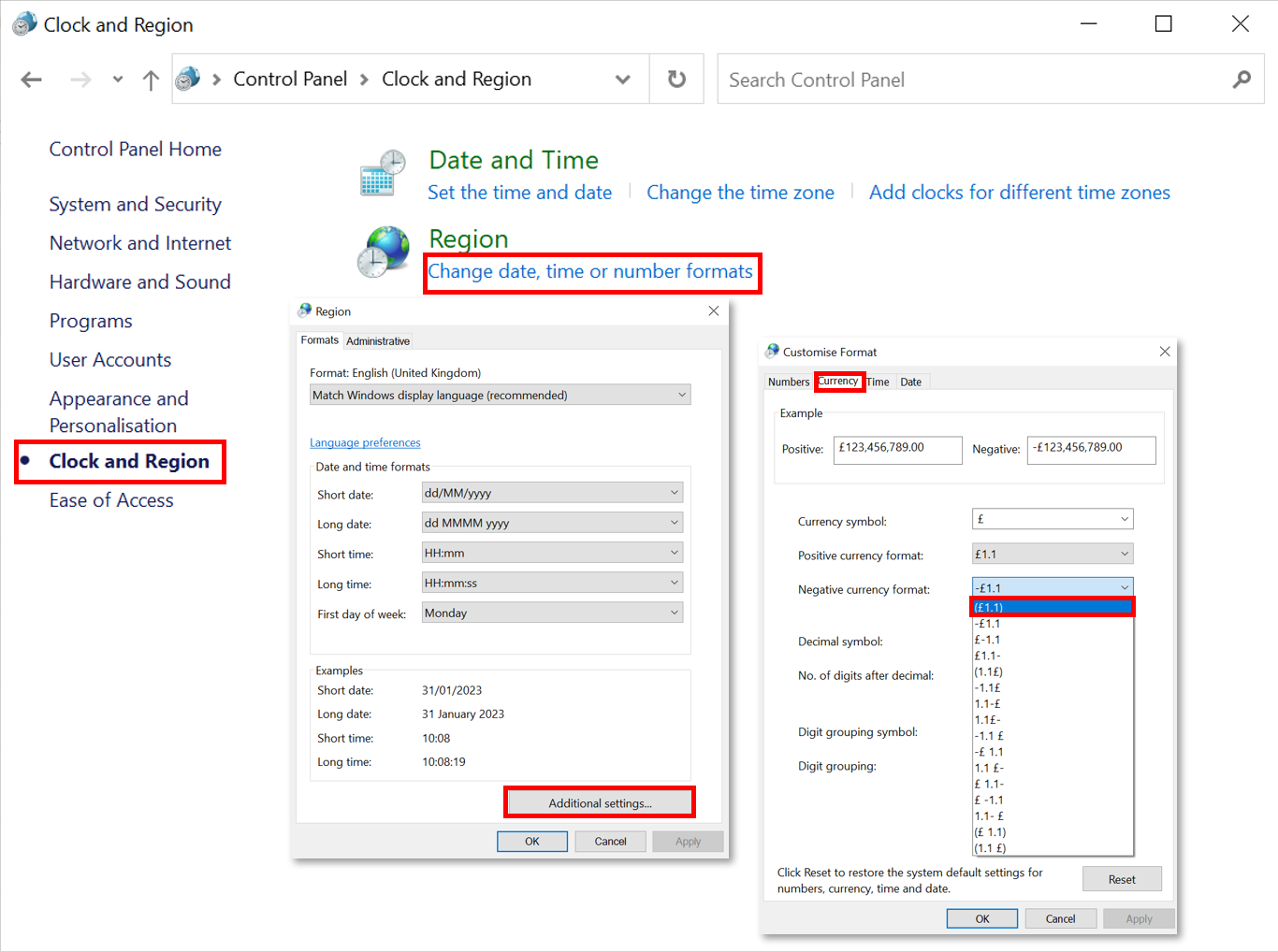Click the up navigation arrow
Image resolution: width=1278 pixels, height=952 pixels.
pyautogui.click(x=151, y=79)
